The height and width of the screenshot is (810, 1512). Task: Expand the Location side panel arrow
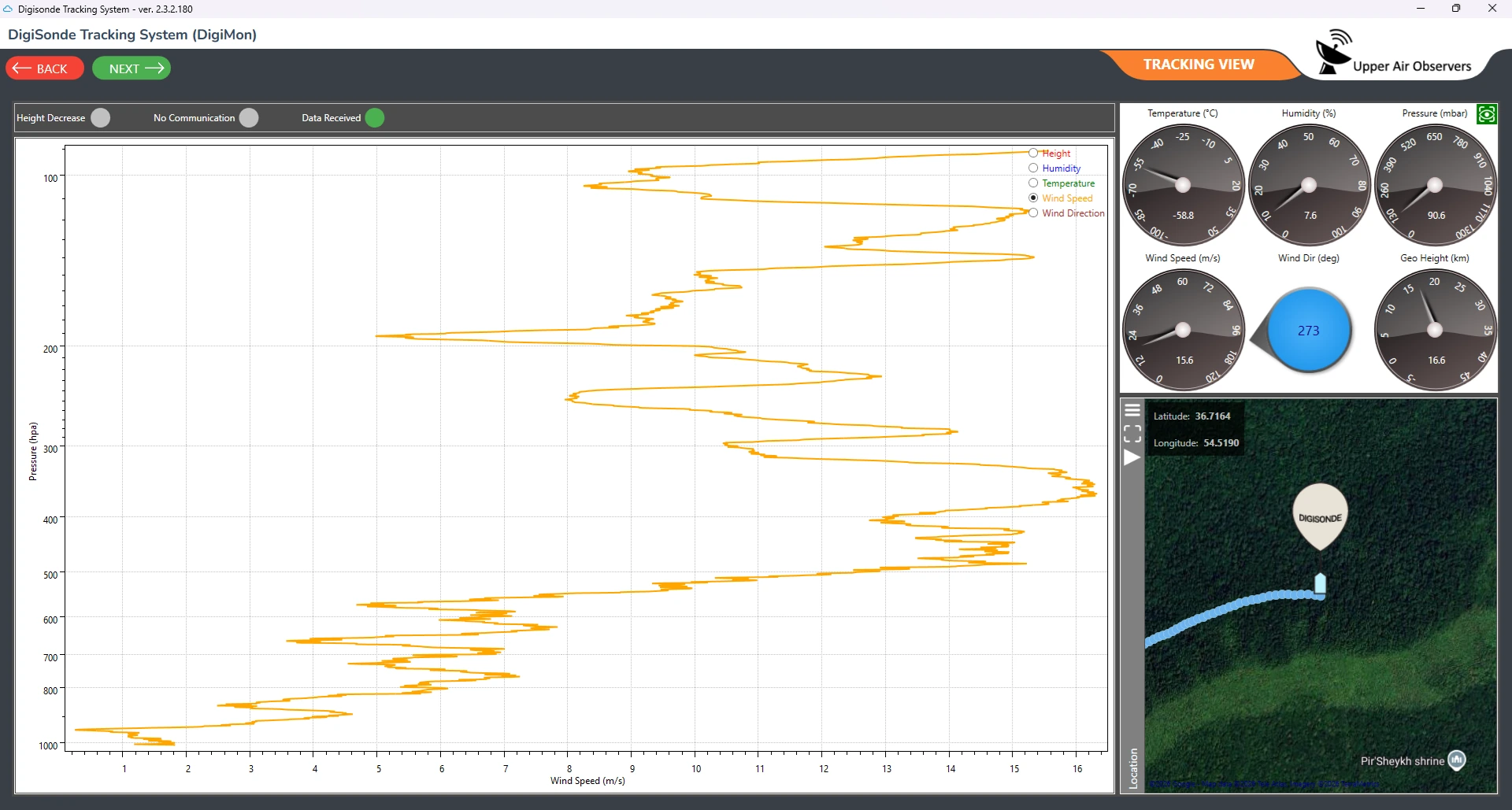1132,458
